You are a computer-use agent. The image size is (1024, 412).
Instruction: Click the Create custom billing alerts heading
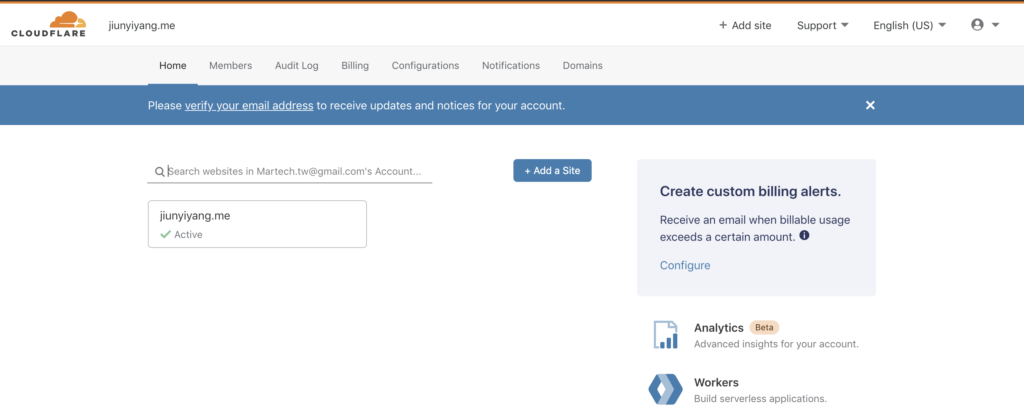(x=750, y=191)
